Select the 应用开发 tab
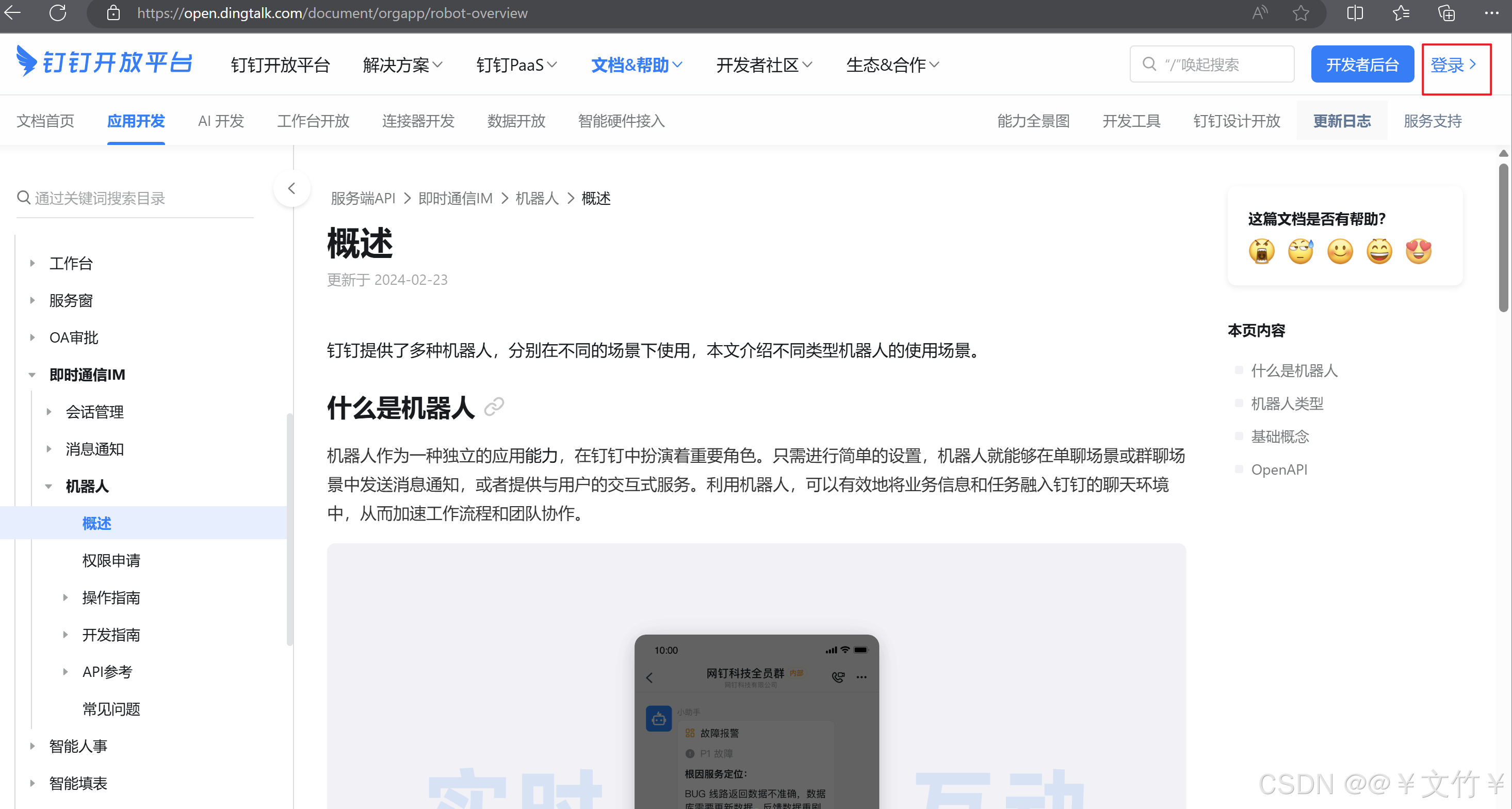The width and height of the screenshot is (1512, 809). pos(136,121)
